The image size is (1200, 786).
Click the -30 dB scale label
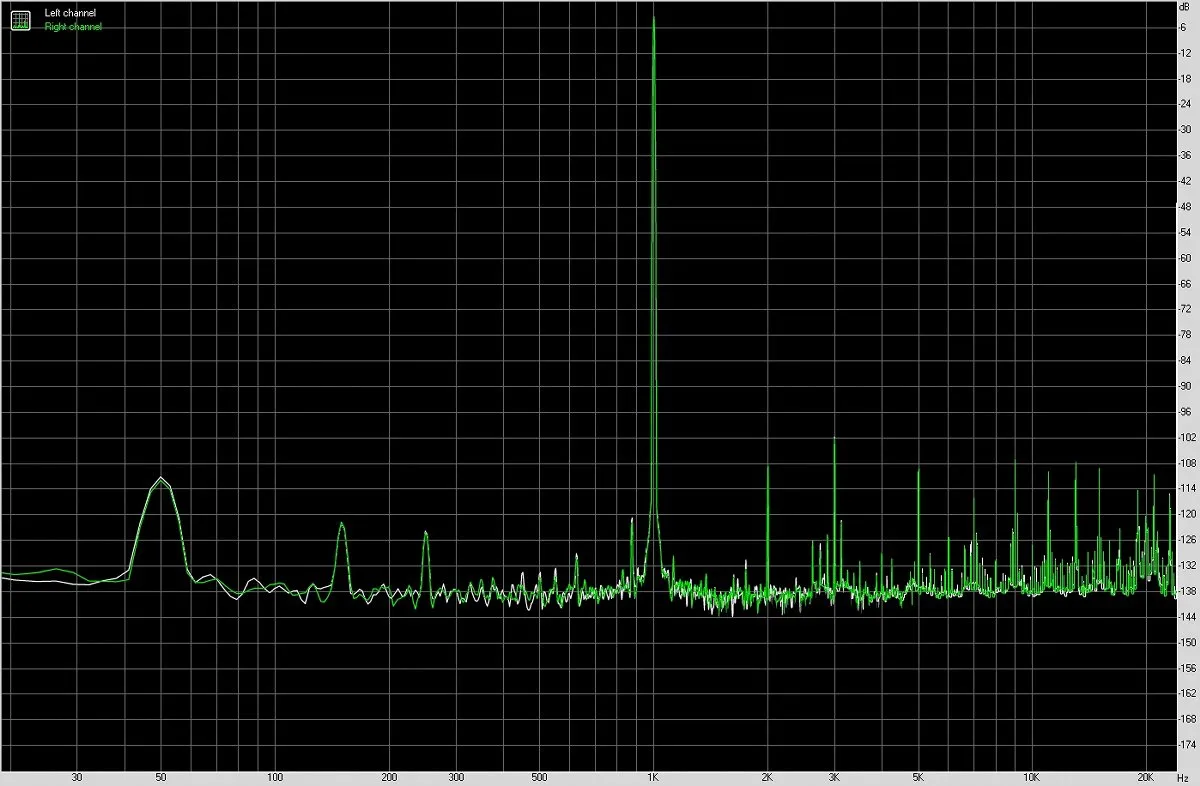[1183, 129]
